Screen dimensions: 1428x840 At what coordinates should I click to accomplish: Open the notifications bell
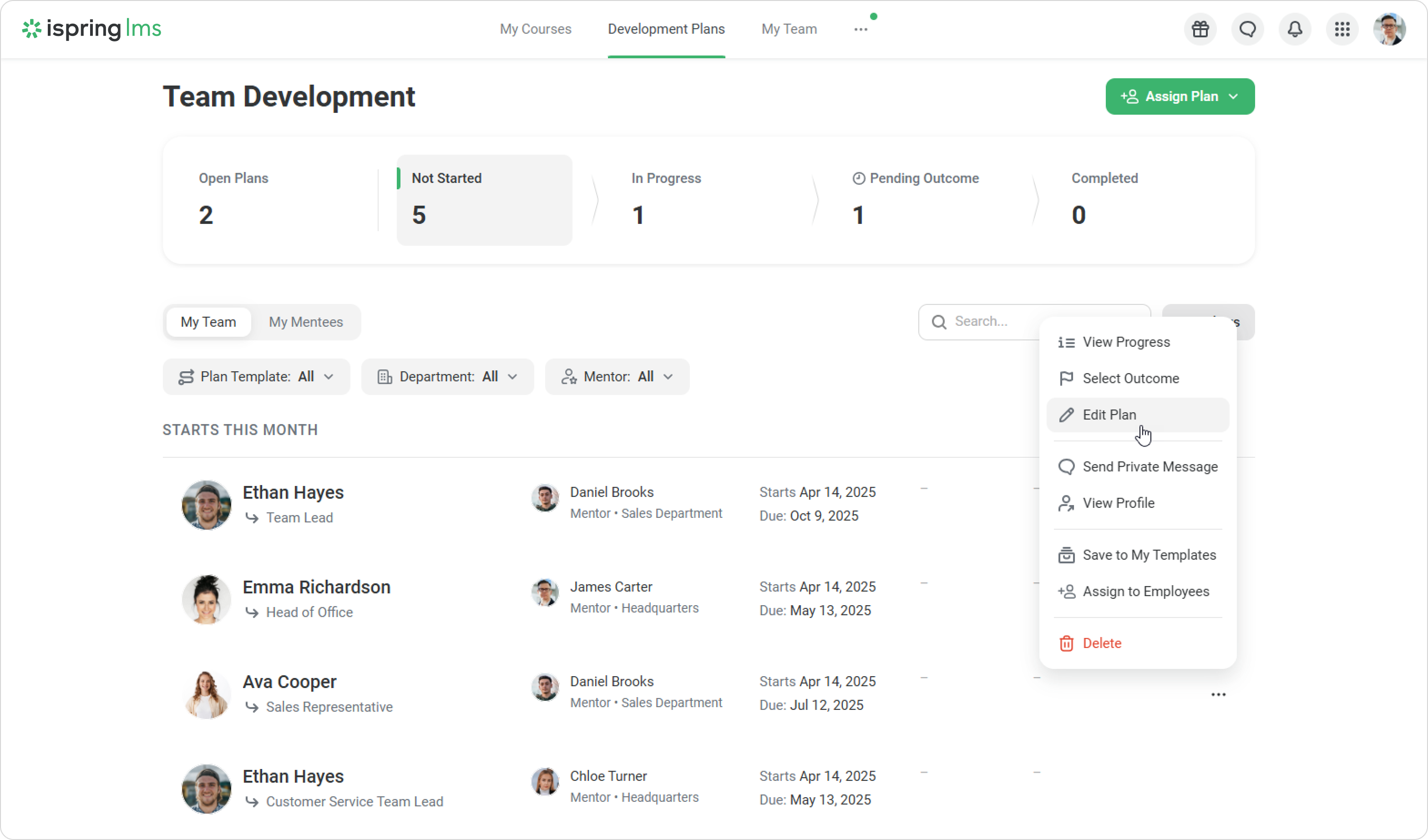click(1295, 29)
